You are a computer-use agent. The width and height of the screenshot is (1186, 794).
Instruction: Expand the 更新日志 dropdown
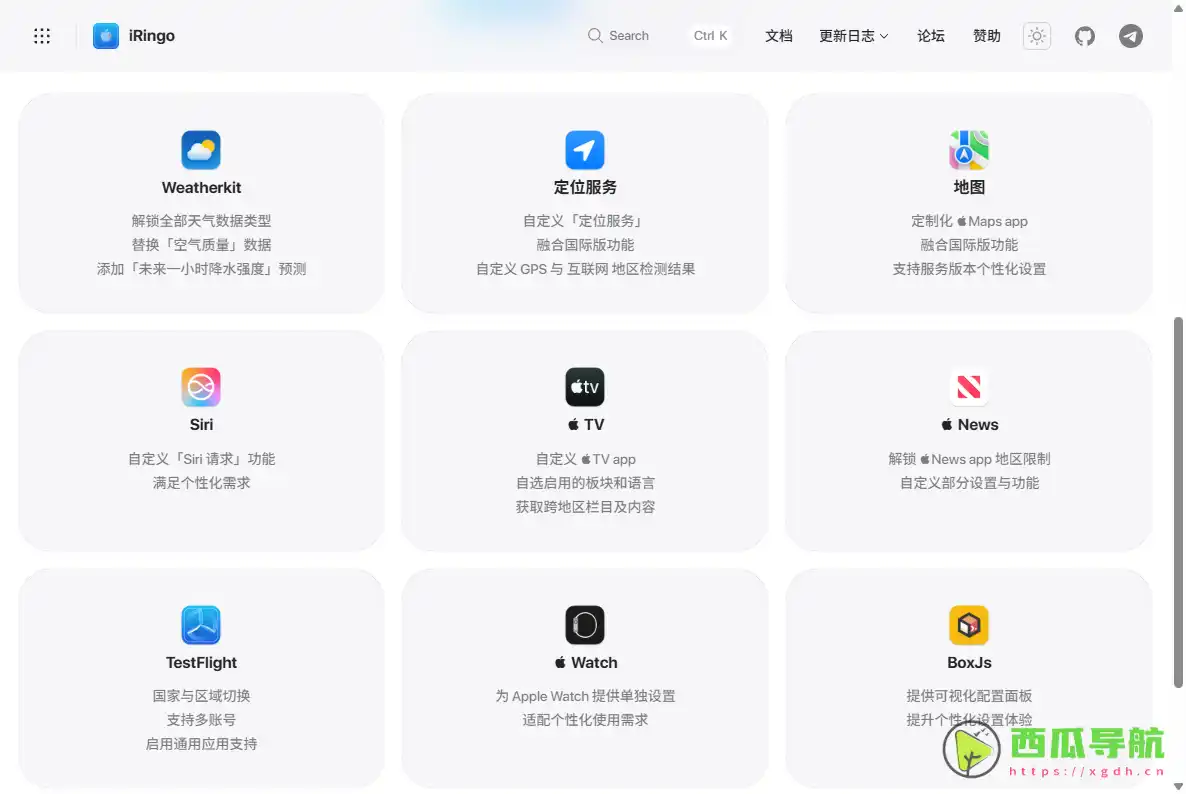point(853,36)
